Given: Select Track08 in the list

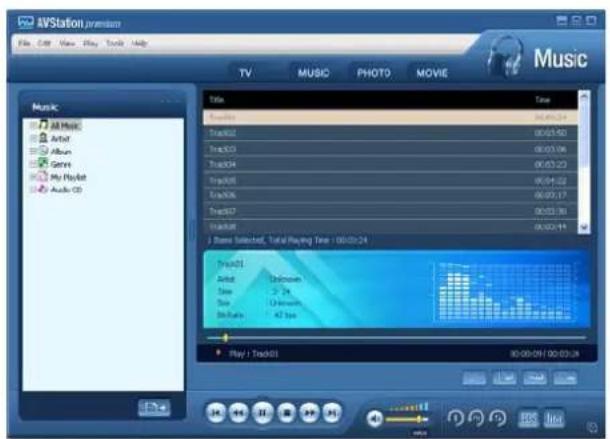Looking at the screenshot, I should tap(390, 226).
